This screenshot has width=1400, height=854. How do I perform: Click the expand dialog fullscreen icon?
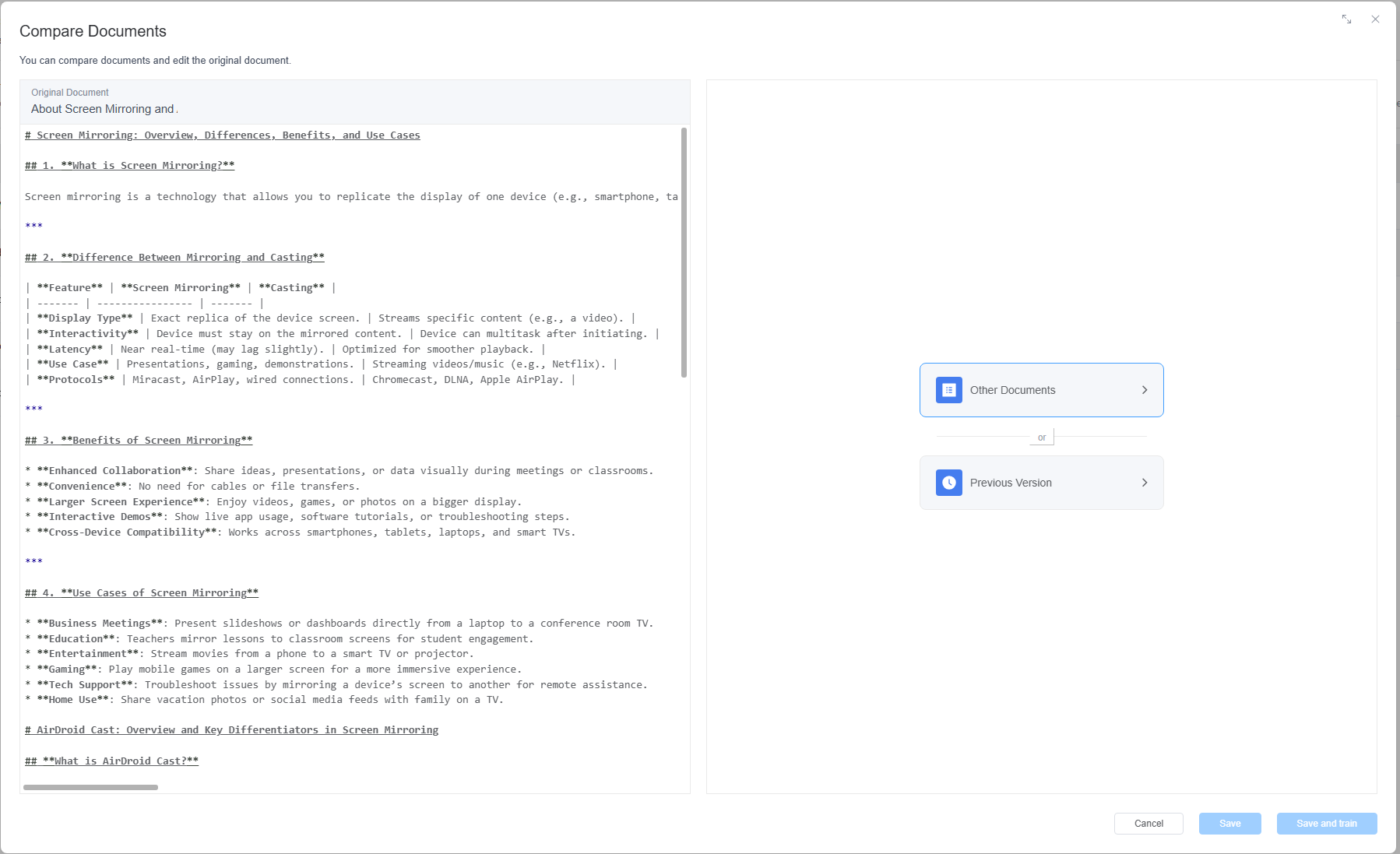pyautogui.click(x=1346, y=19)
